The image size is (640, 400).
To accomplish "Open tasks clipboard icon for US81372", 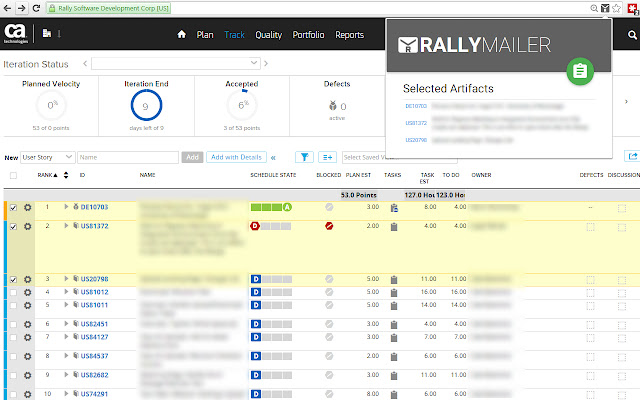I will [394, 227].
